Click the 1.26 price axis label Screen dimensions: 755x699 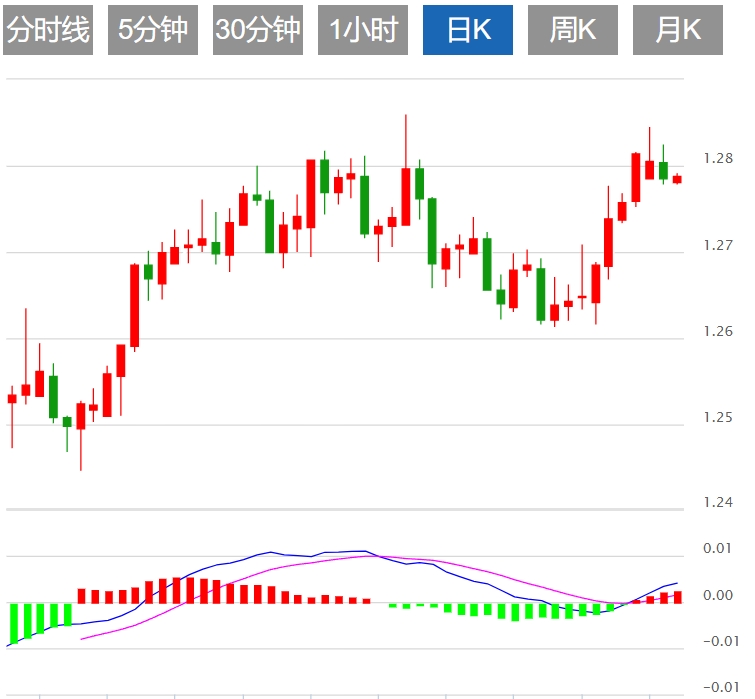coord(718,332)
